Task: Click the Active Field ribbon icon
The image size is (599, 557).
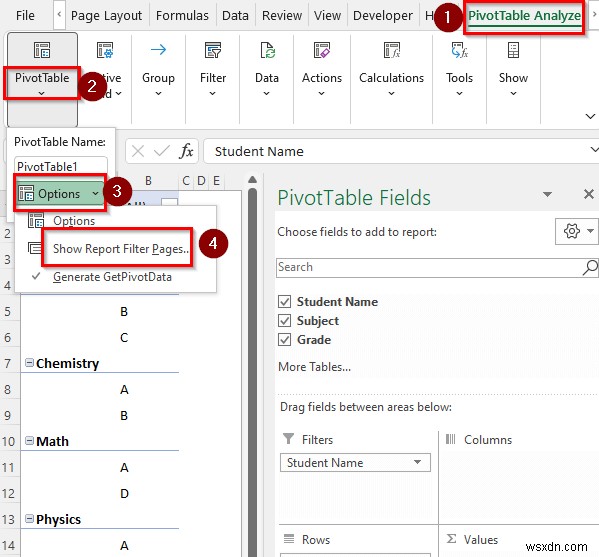Action: pos(105,50)
